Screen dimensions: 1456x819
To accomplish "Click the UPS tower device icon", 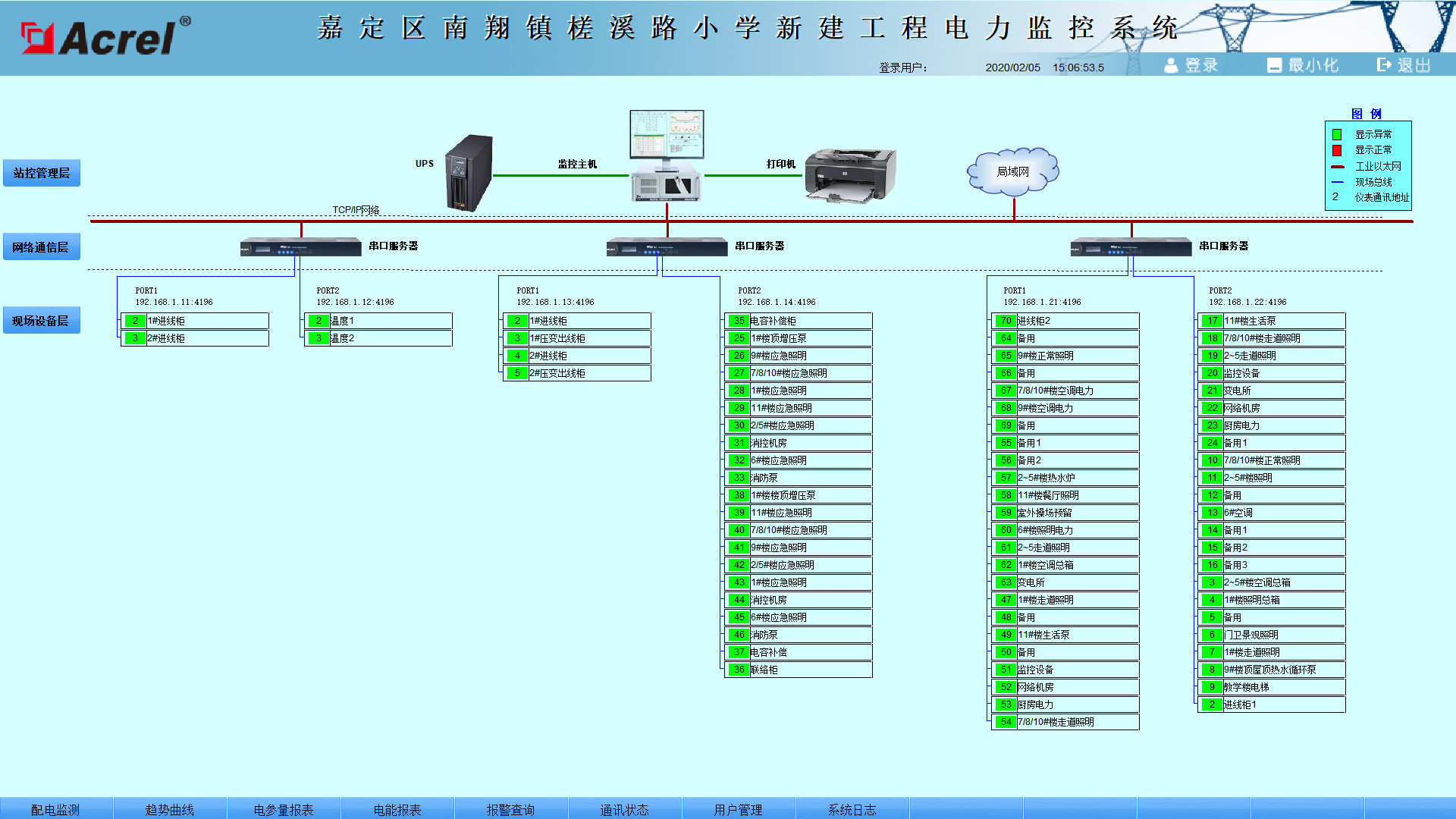I will tap(469, 173).
